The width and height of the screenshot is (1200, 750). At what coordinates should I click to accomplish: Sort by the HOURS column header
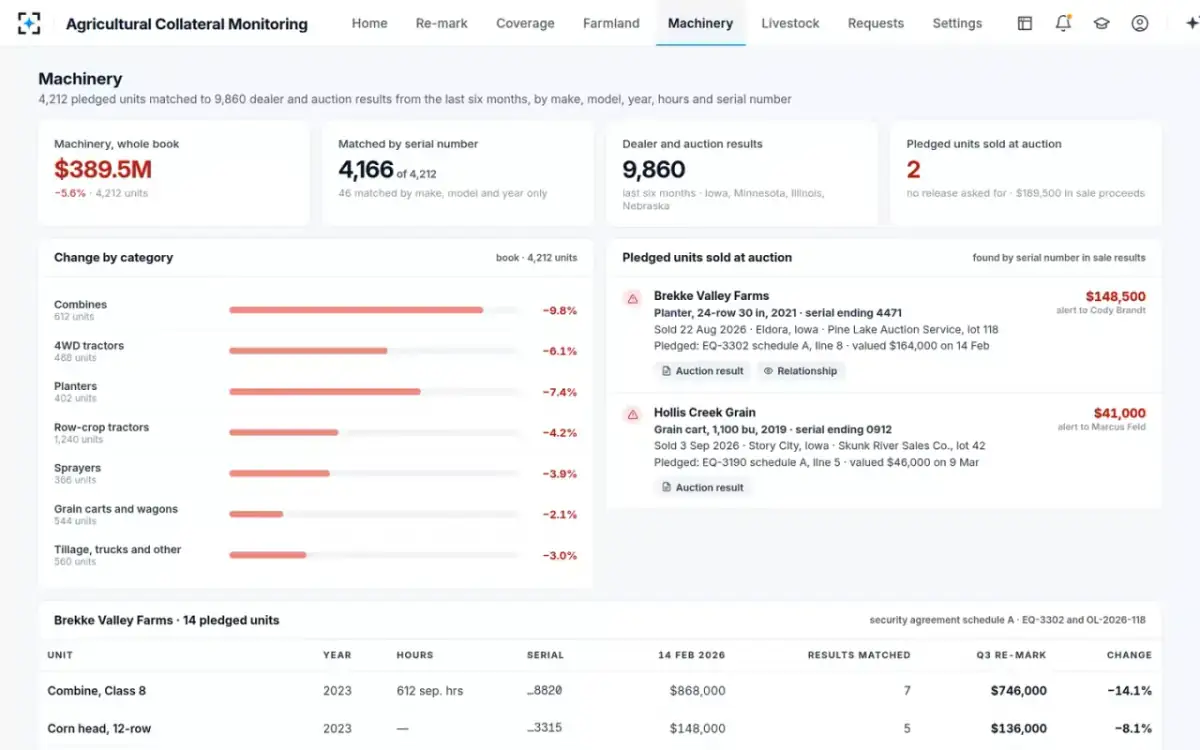point(415,655)
